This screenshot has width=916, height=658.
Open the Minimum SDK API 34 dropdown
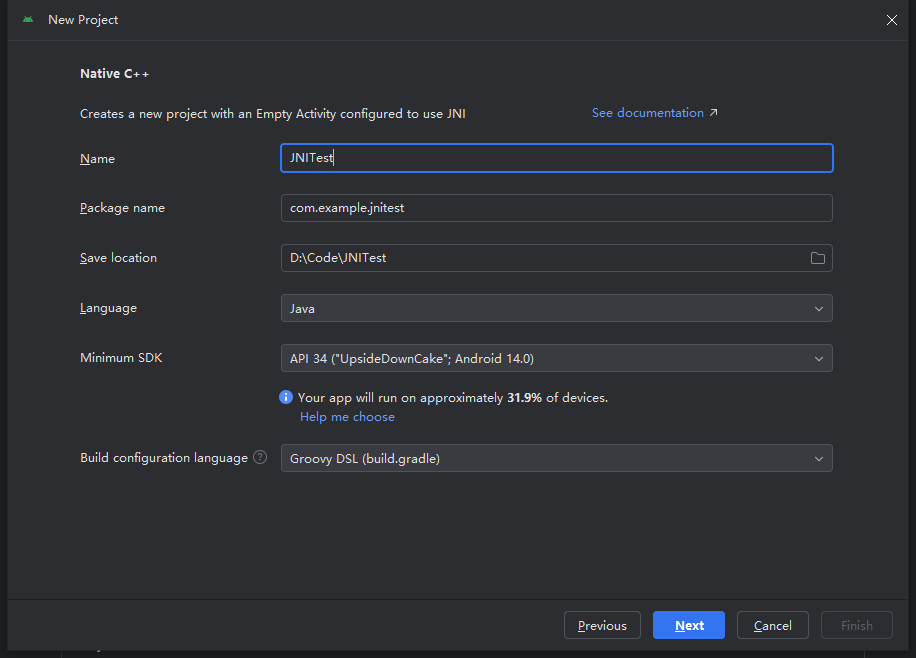point(556,358)
